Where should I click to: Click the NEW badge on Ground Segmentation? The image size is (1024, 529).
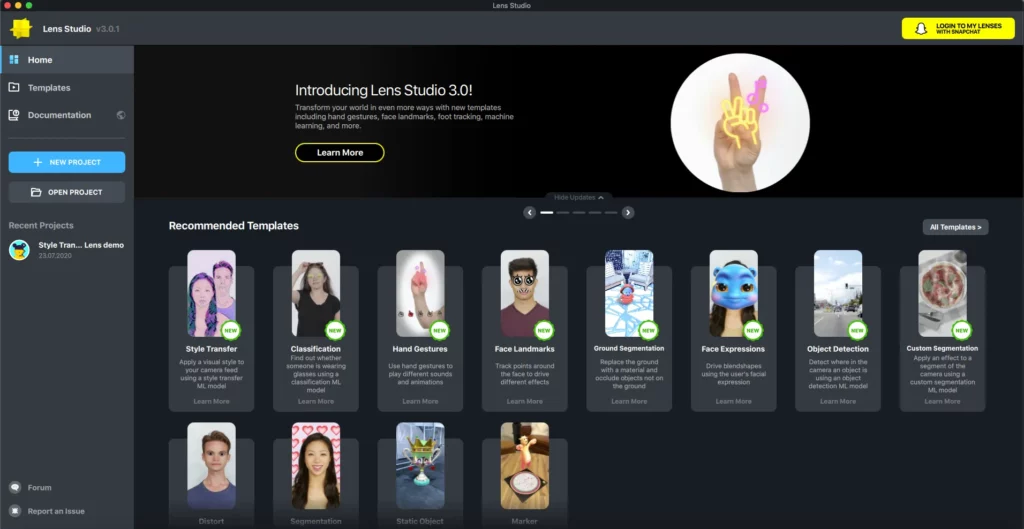coord(648,330)
